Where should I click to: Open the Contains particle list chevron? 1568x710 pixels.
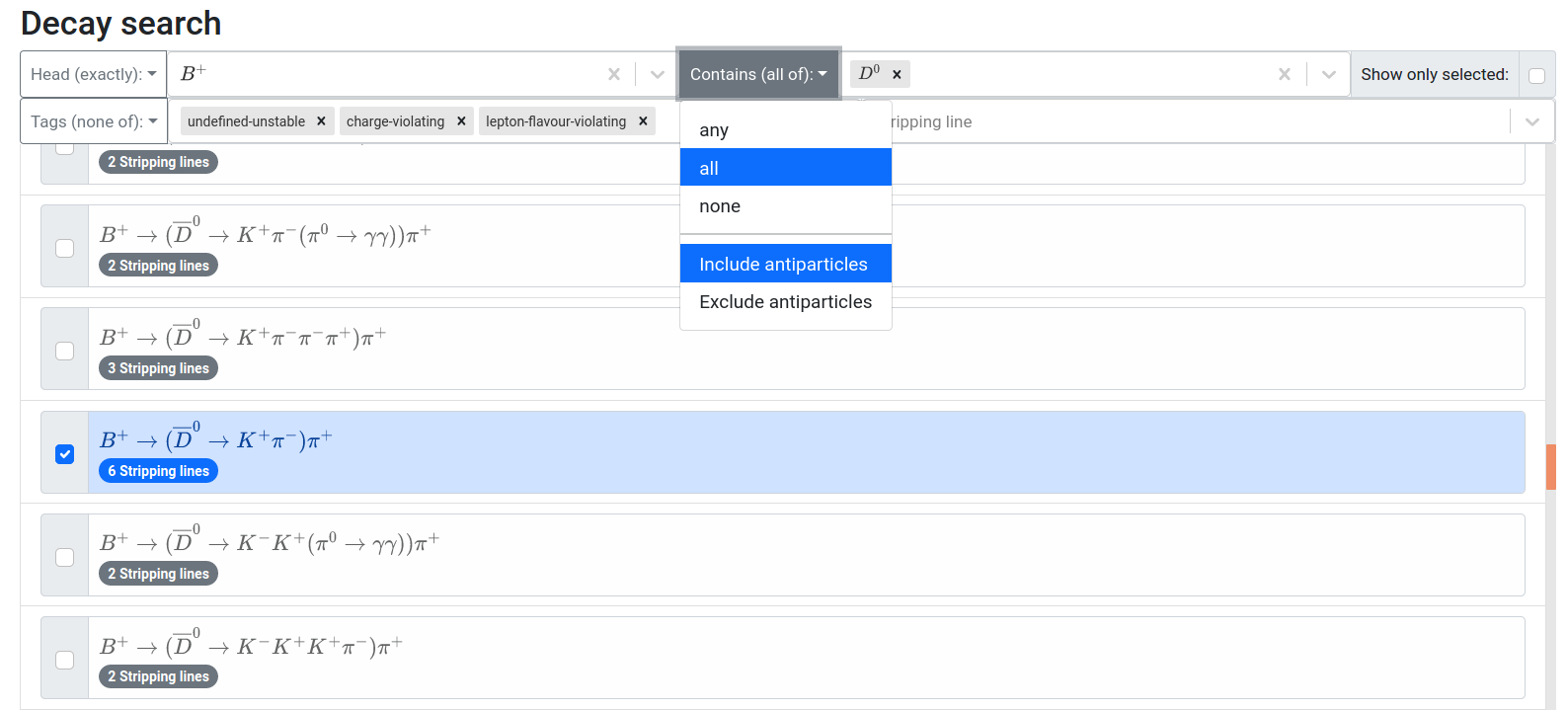[1328, 74]
